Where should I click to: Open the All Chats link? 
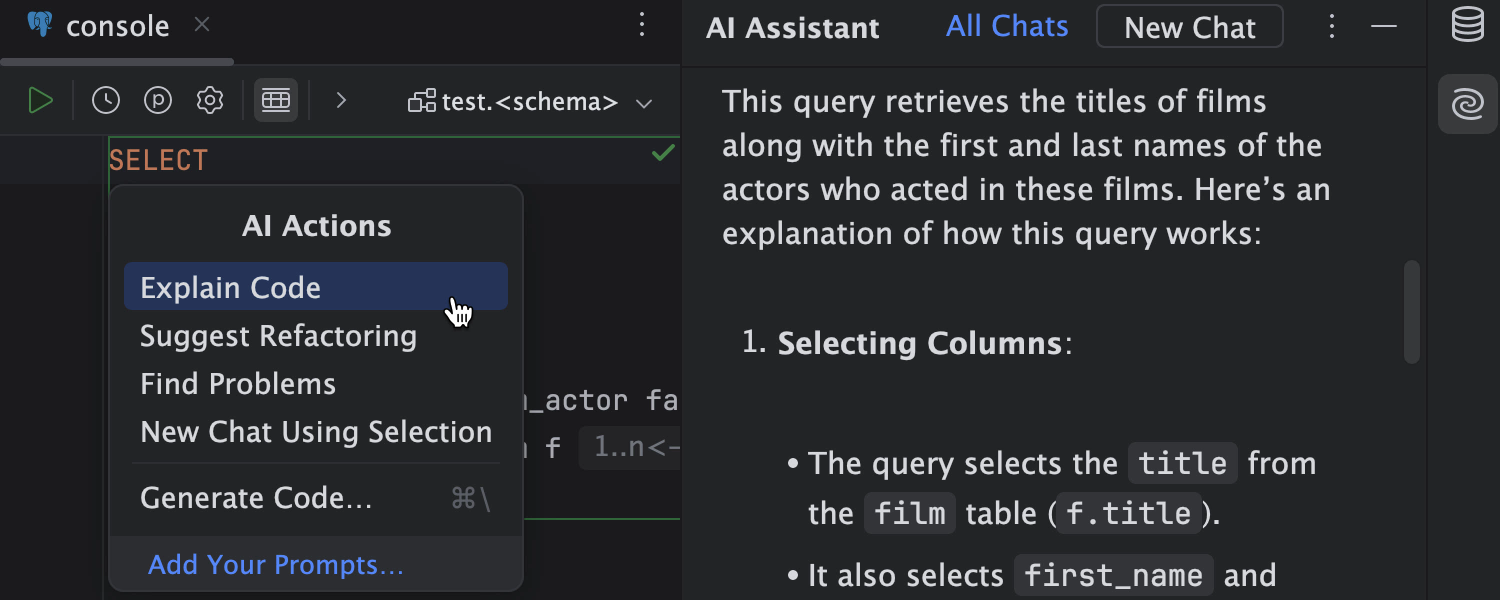point(1007,27)
